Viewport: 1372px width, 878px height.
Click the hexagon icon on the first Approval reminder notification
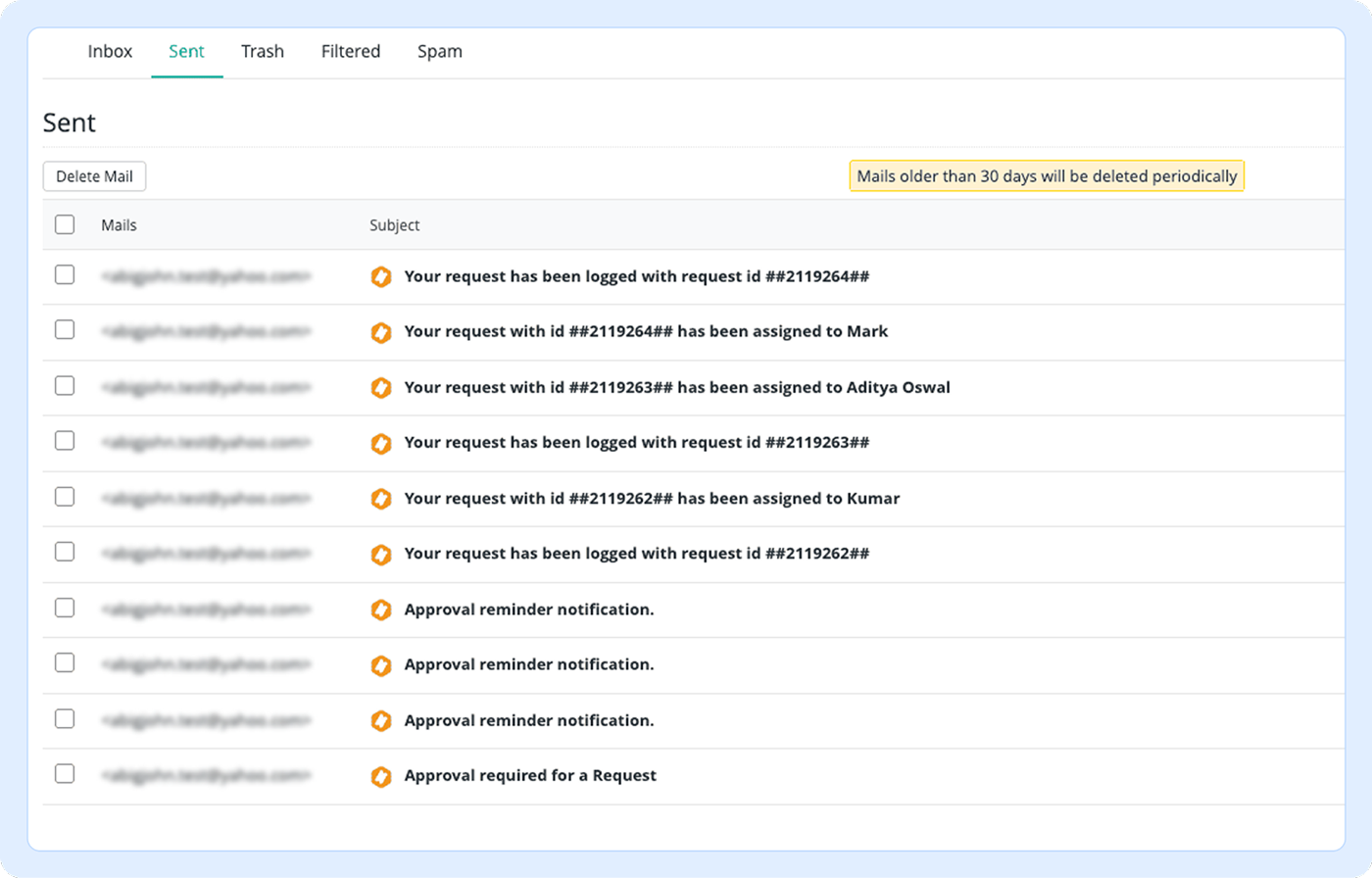(381, 609)
